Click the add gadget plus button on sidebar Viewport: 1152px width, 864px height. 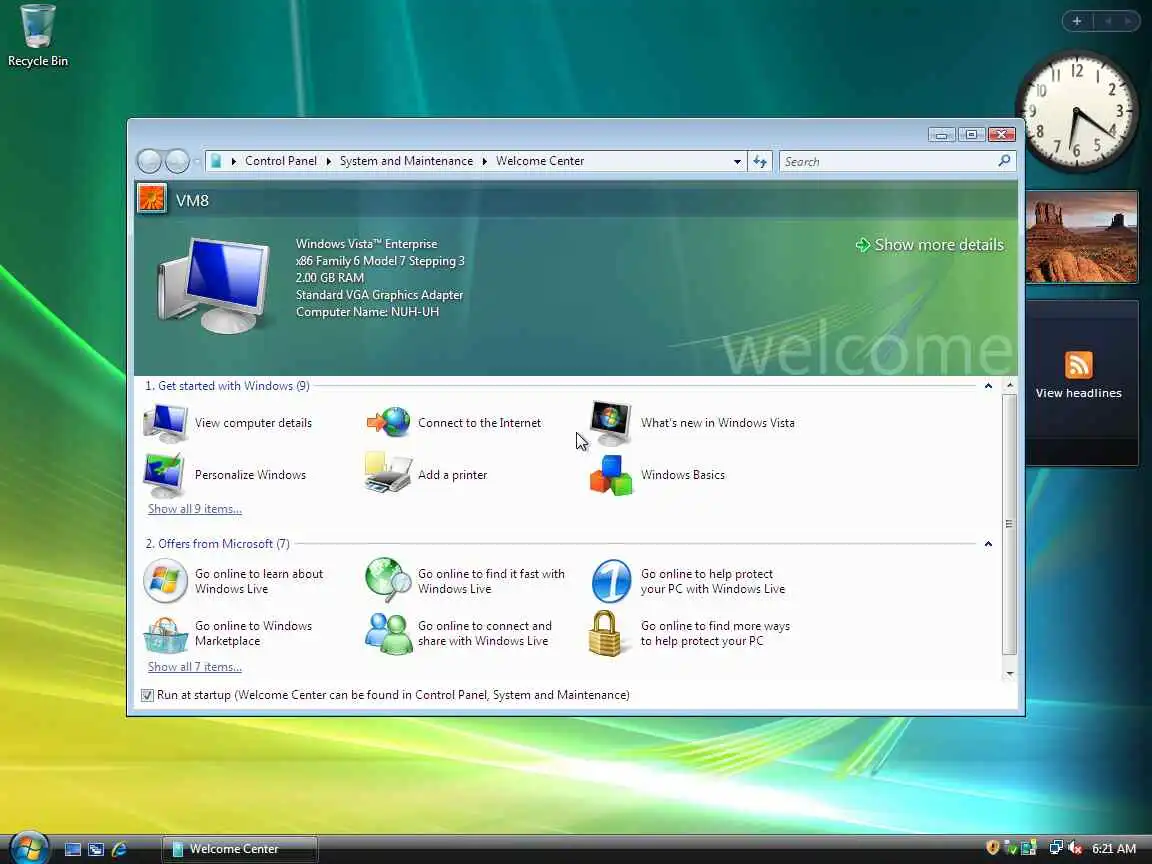pyautogui.click(x=1077, y=21)
